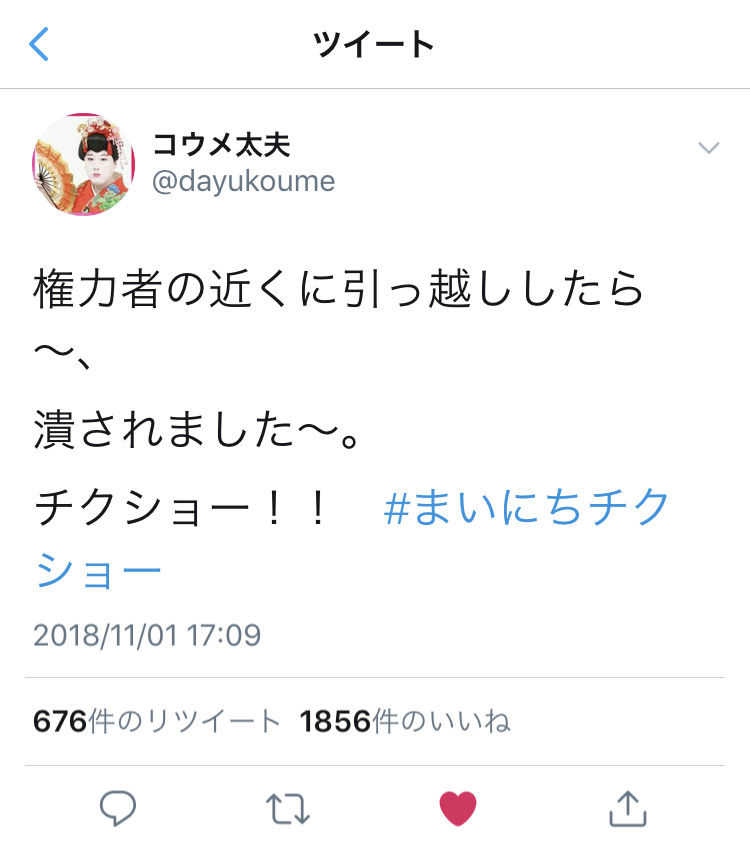The height and width of the screenshot is (845, 750).
Task: Tap the bold 676 retweet count number
Action: [x=60, y=721]
